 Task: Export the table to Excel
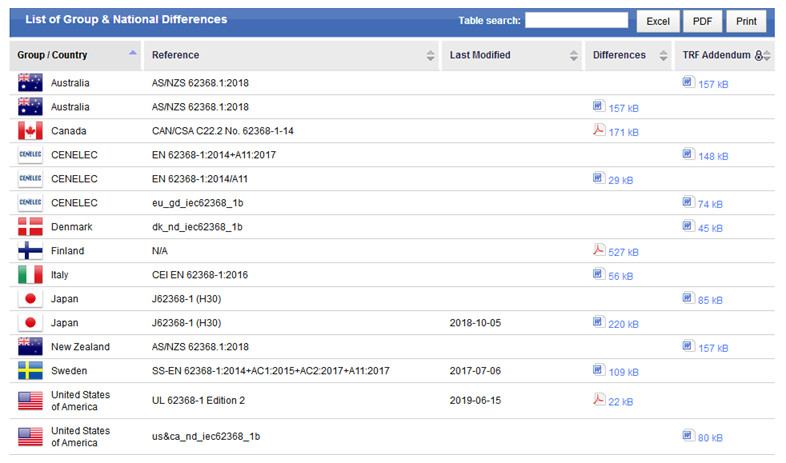658,21
